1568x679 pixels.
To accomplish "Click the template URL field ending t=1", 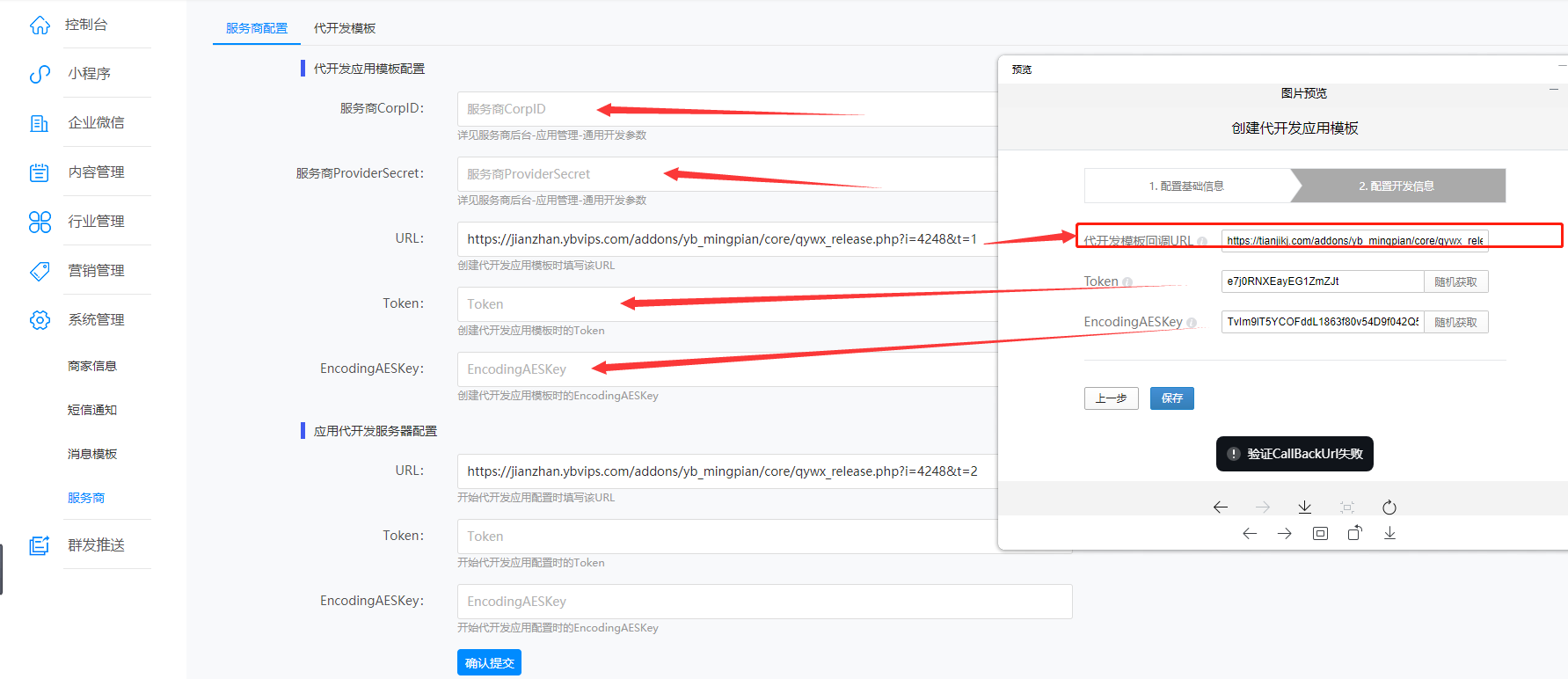I will click(727, 239).
